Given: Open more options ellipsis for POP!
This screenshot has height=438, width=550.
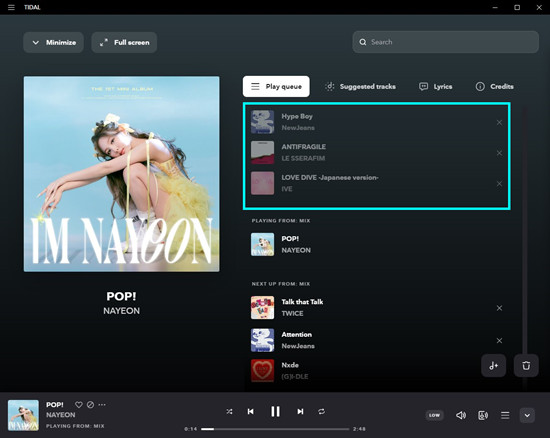Looking at the screenshot, I should 102,405.
